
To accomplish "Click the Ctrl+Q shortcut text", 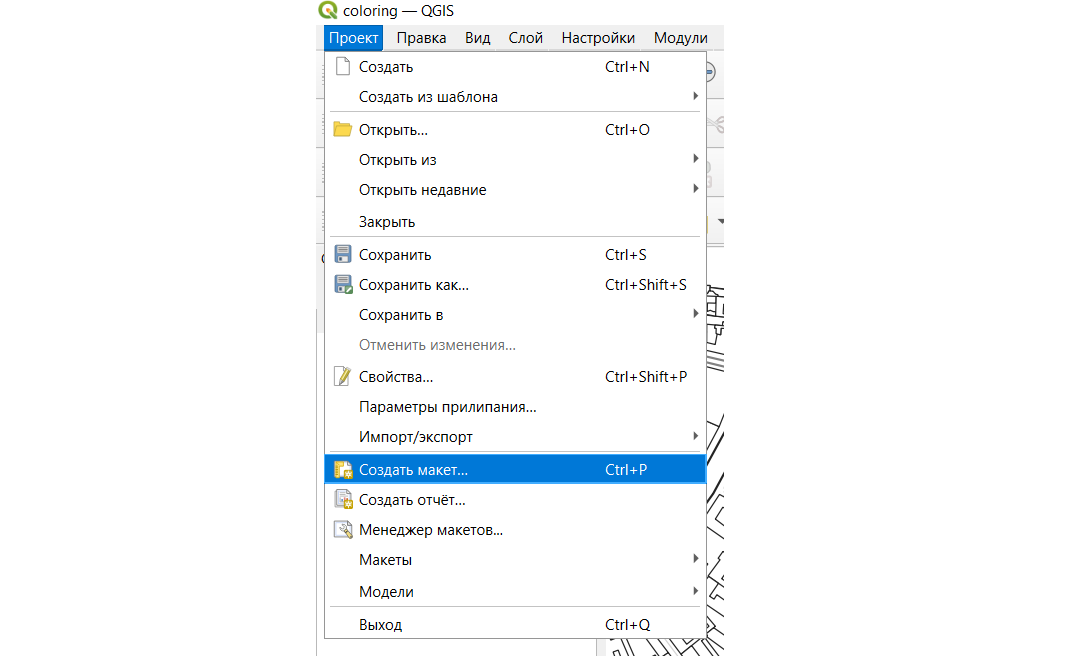I will pyautogui.click(x=627, y=624).
